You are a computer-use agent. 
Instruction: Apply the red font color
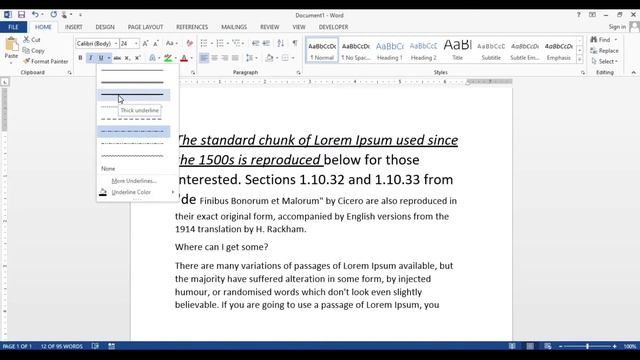point(184,58)
